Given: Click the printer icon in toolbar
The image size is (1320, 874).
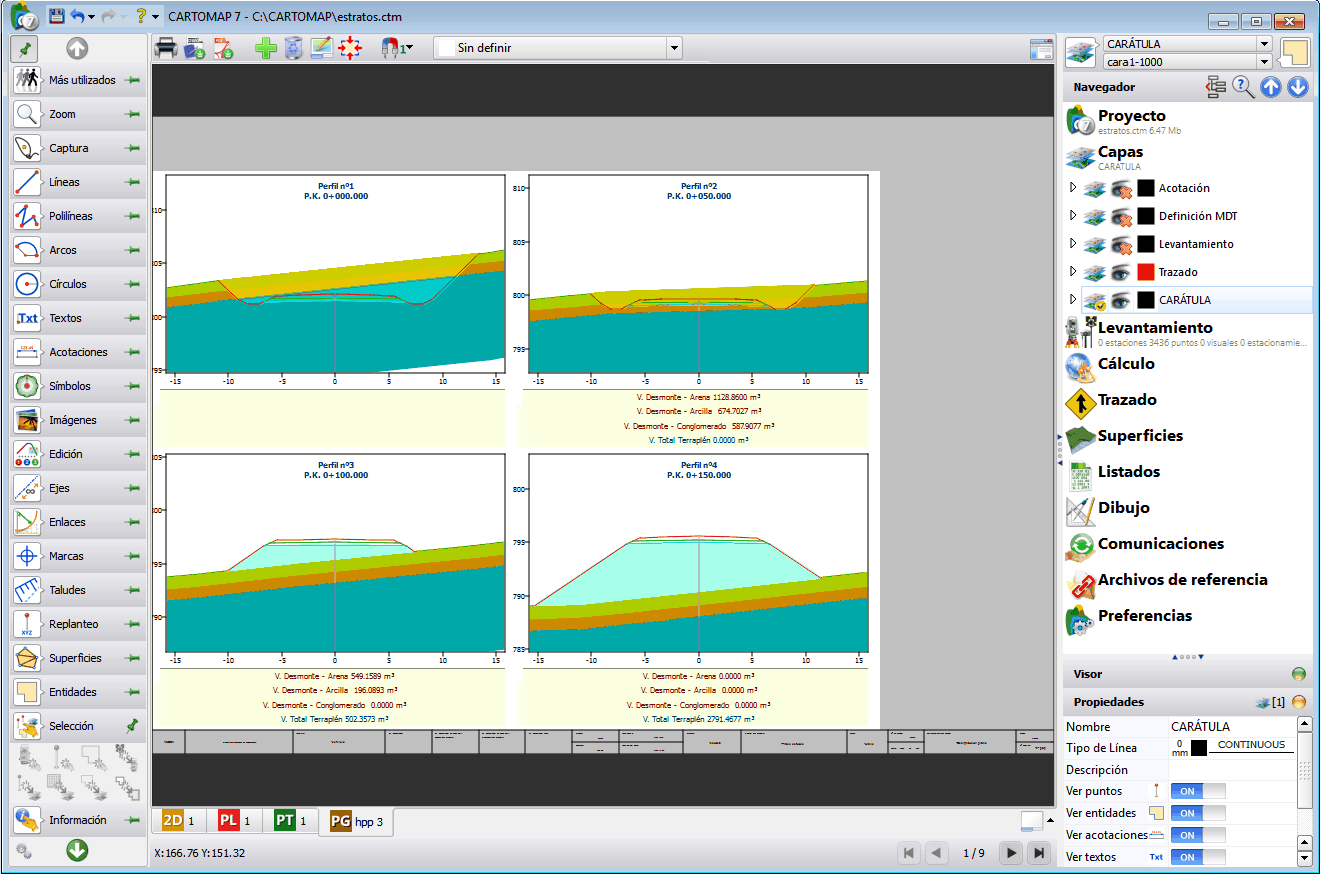Looking at the screenshot, I should coord(166,47).
